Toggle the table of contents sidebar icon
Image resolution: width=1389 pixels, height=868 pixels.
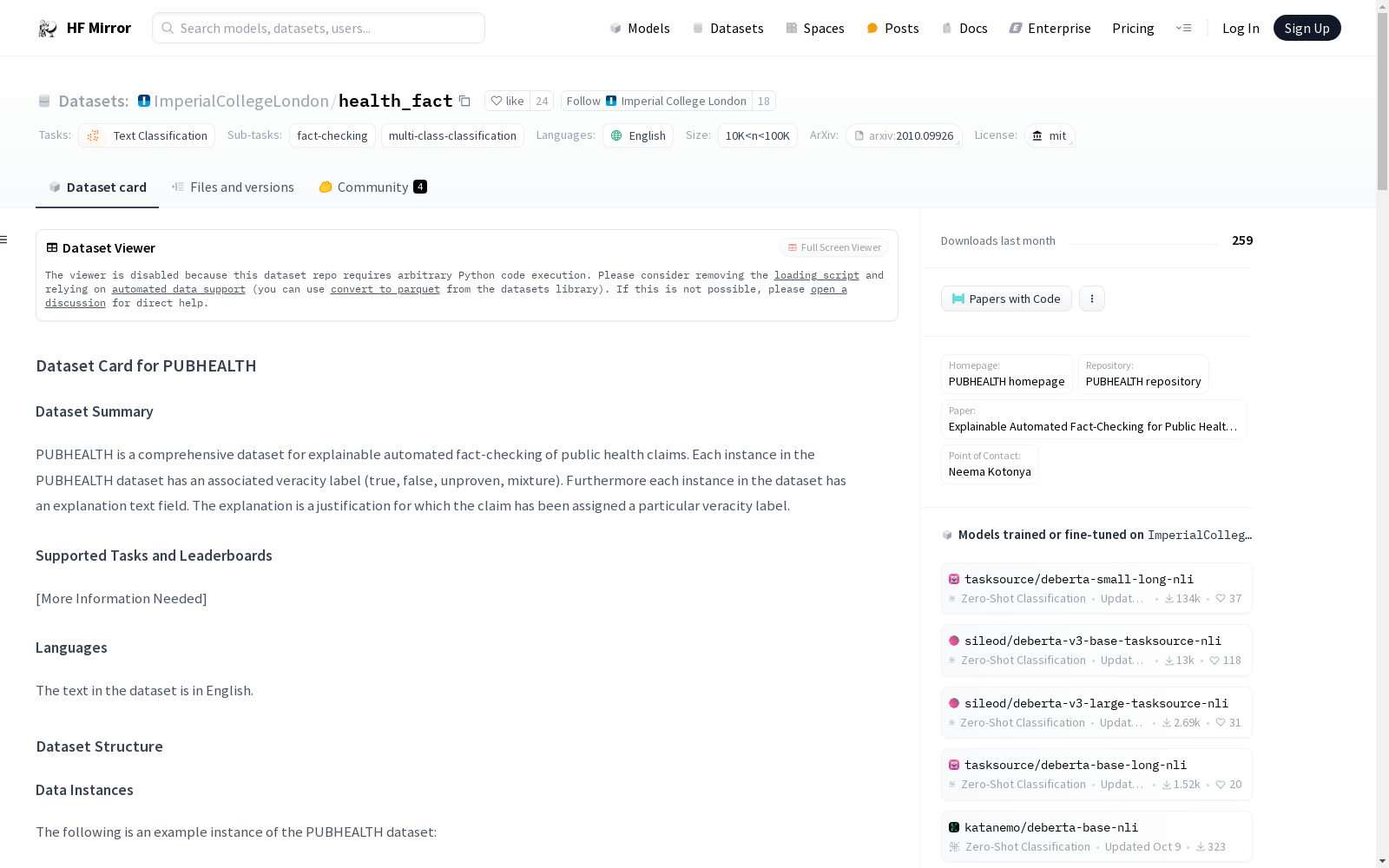4,240
